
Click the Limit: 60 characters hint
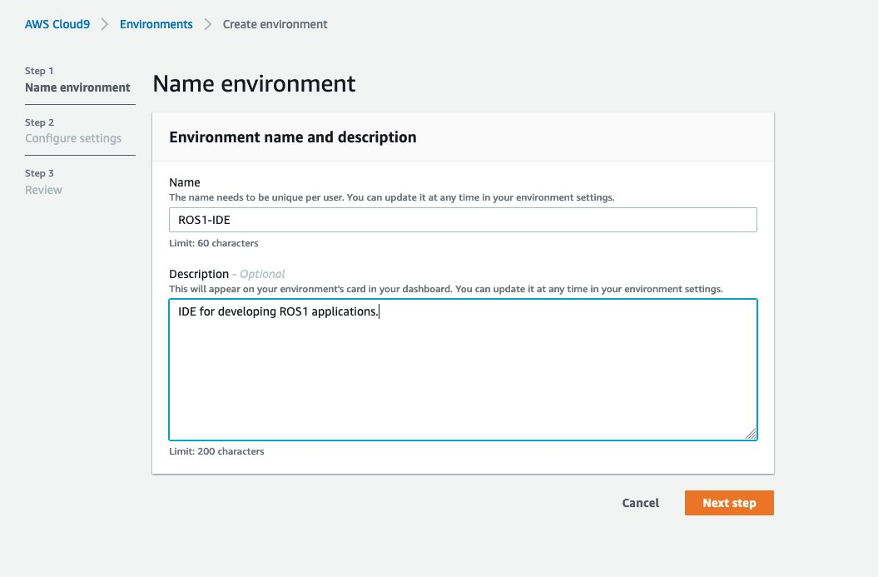tap(214, 243)
